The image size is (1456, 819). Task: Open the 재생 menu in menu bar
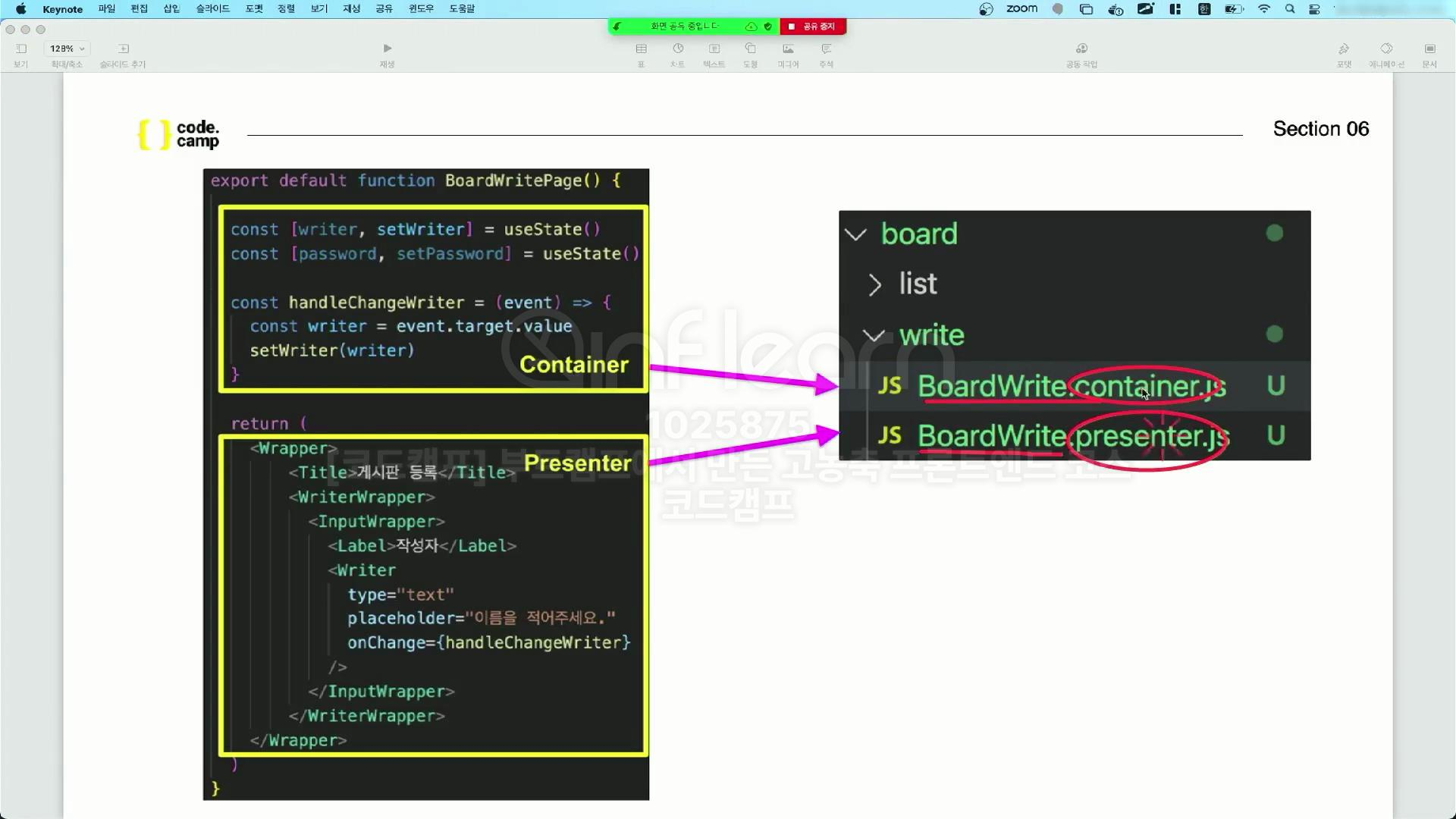coord(351,9)
